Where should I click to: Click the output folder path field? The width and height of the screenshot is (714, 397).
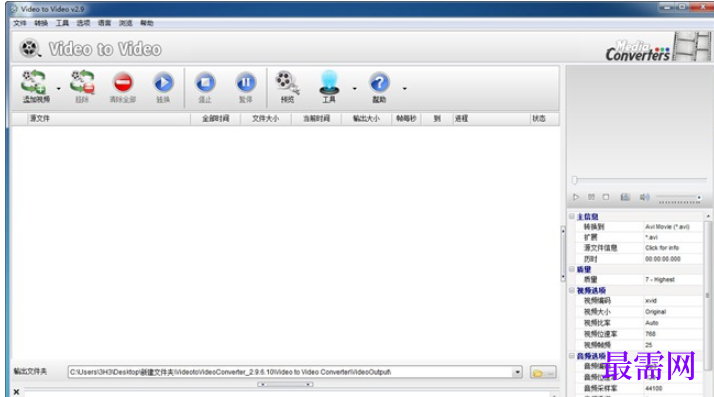pyautogui.click(x=291, y=372)
